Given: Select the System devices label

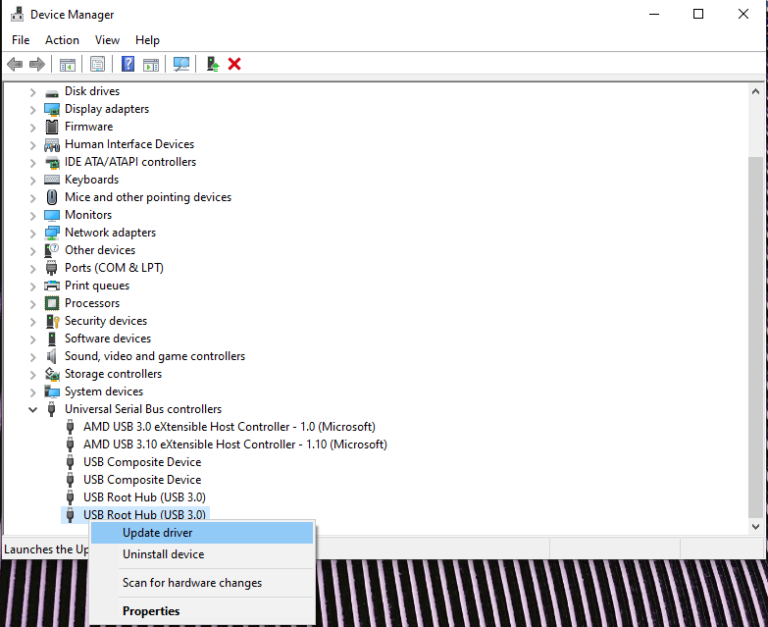Looking at the screenshot, I should pyautogui.click(x=104, y=391).
